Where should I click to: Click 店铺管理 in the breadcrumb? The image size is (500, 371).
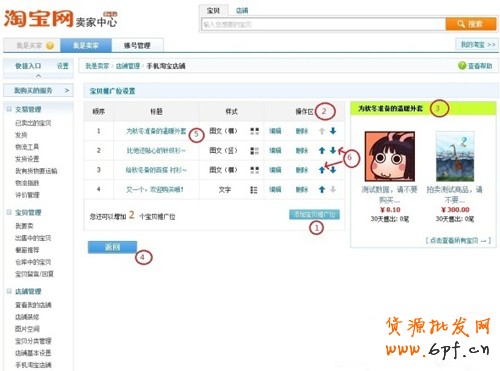(x=128, y=66)
